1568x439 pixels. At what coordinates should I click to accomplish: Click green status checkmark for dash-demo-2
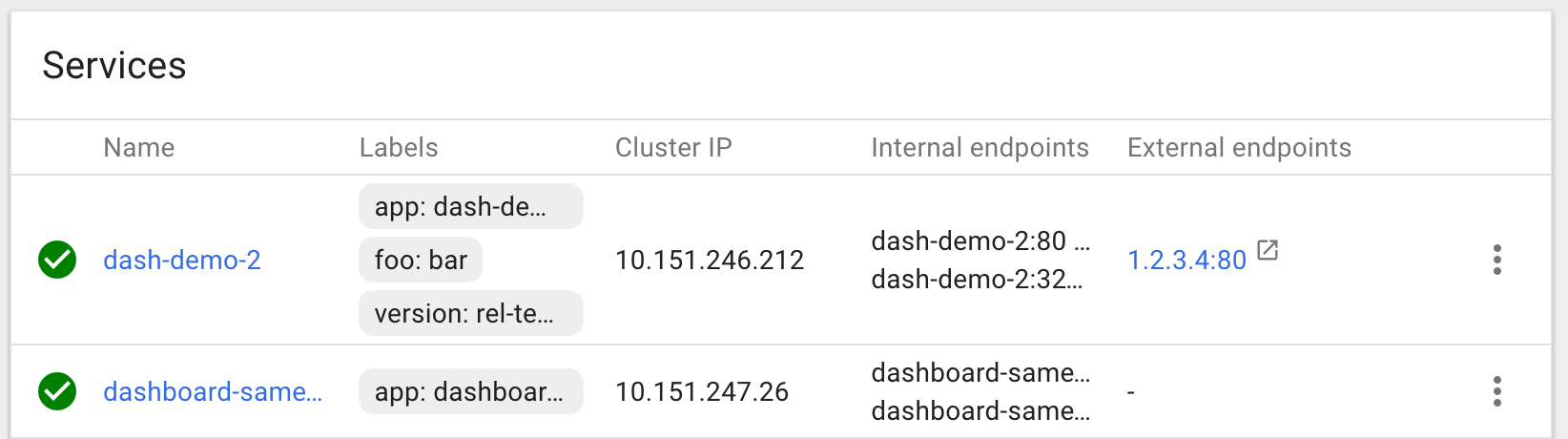pyautogui.click(x=57, y=260)
